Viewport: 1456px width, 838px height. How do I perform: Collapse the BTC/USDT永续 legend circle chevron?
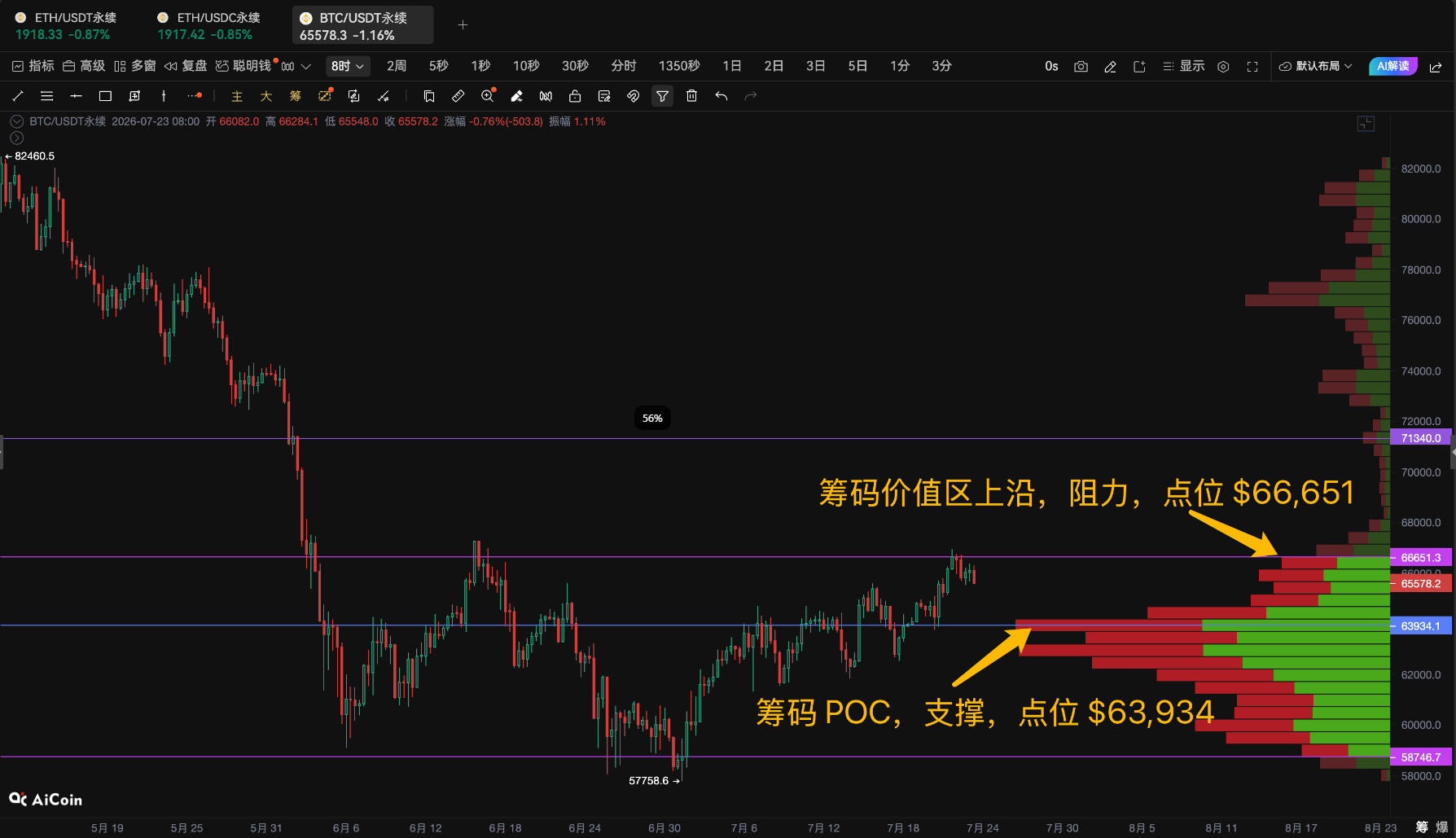pos(16,121)
